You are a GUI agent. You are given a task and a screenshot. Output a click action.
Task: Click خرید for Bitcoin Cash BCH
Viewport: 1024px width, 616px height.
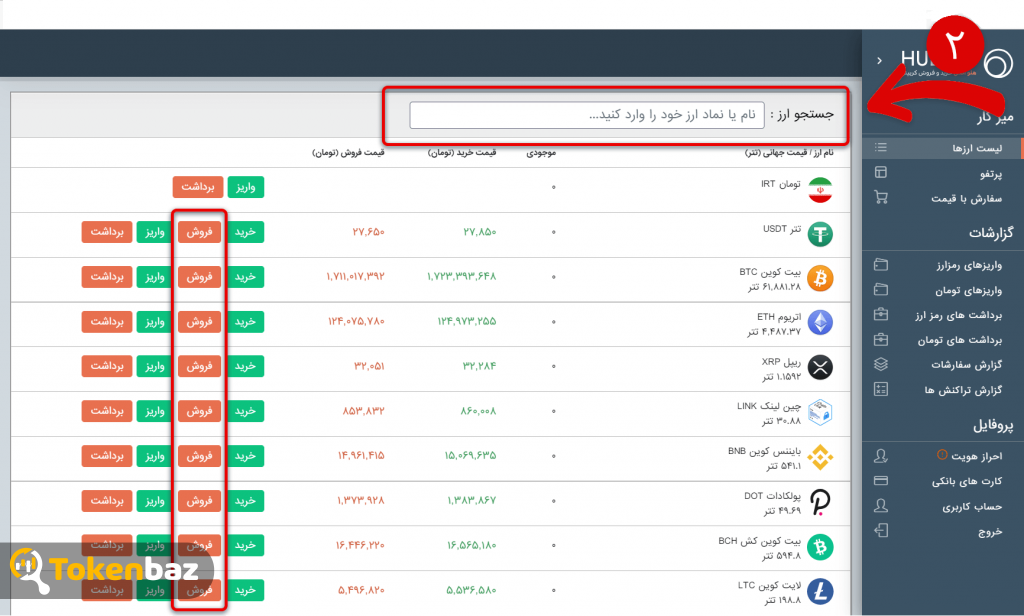[x=246, y=545]
